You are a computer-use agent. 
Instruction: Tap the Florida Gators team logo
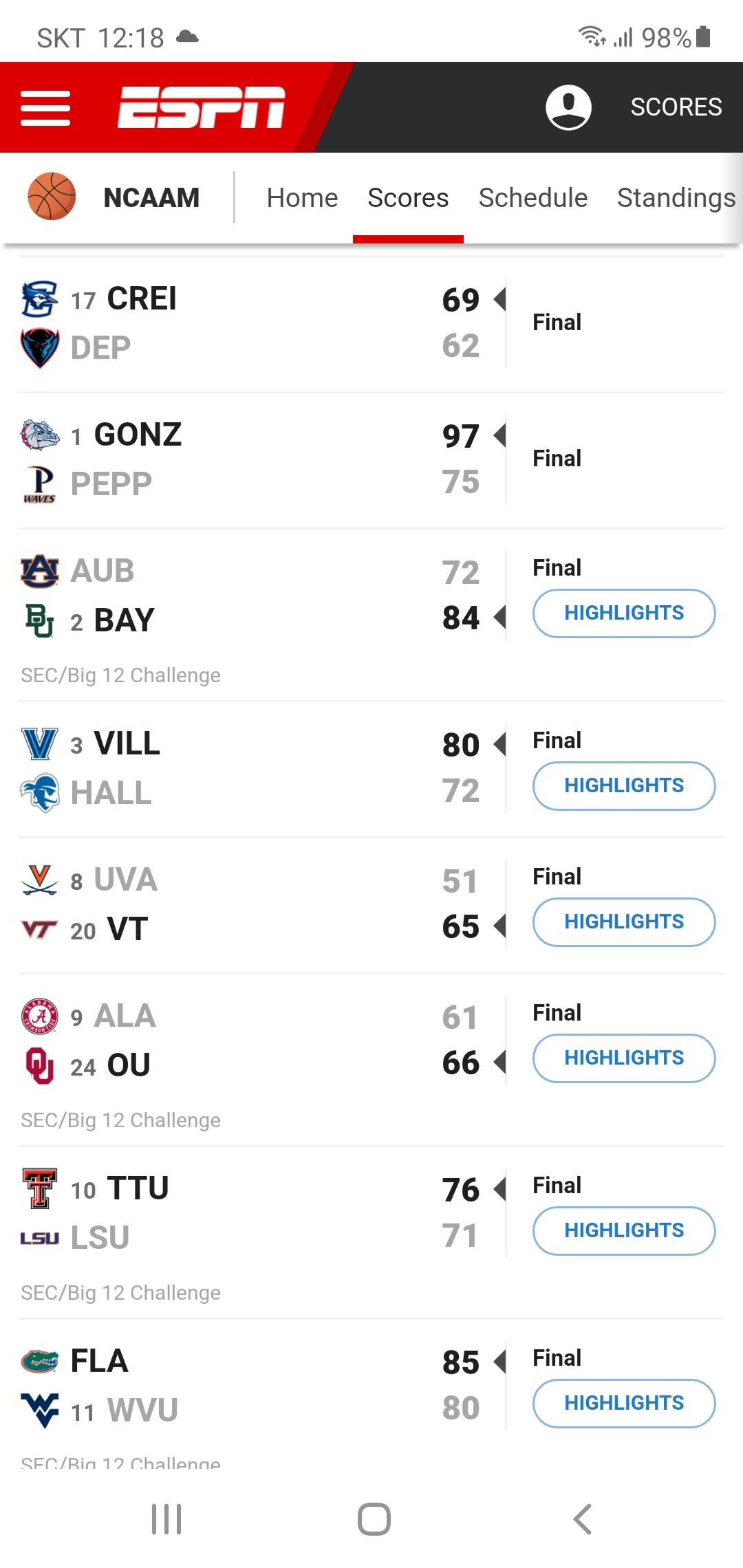tap(39, 1360)
